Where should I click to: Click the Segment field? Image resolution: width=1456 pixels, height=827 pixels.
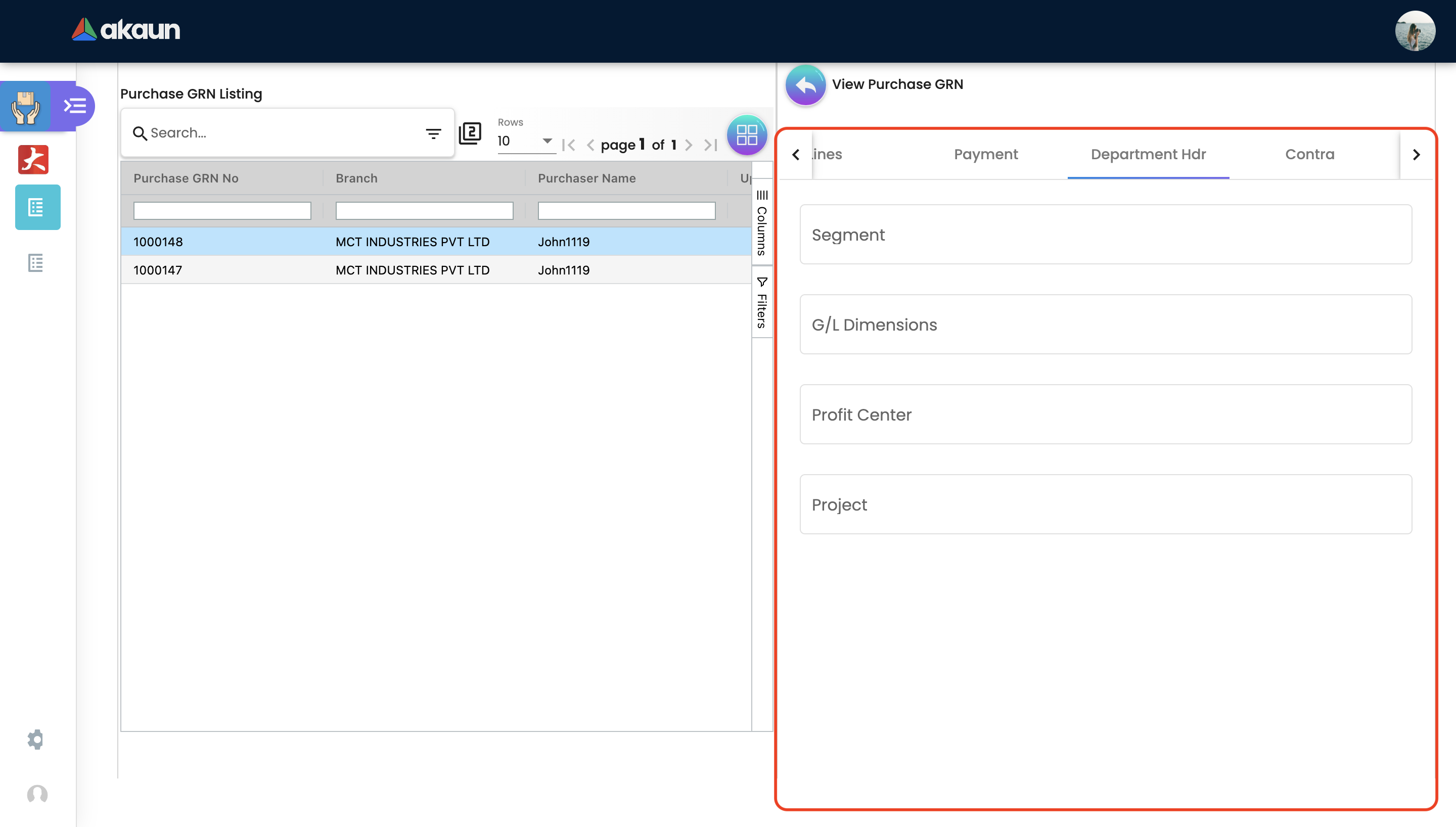[x=1105, y=235]
